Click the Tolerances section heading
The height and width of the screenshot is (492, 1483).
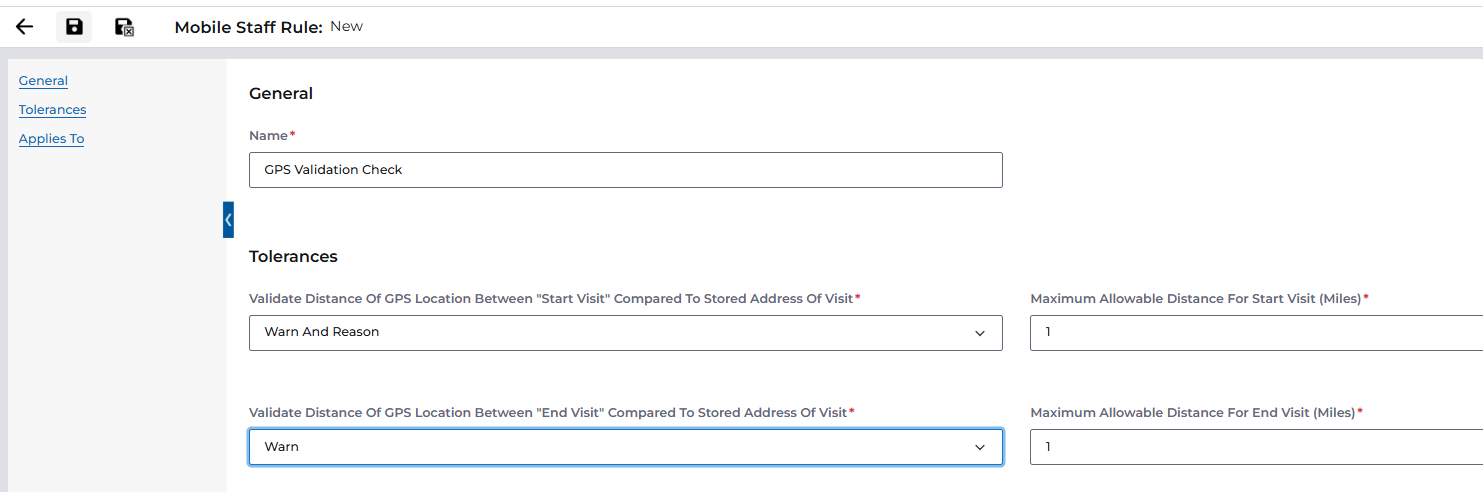coord(293,257)
